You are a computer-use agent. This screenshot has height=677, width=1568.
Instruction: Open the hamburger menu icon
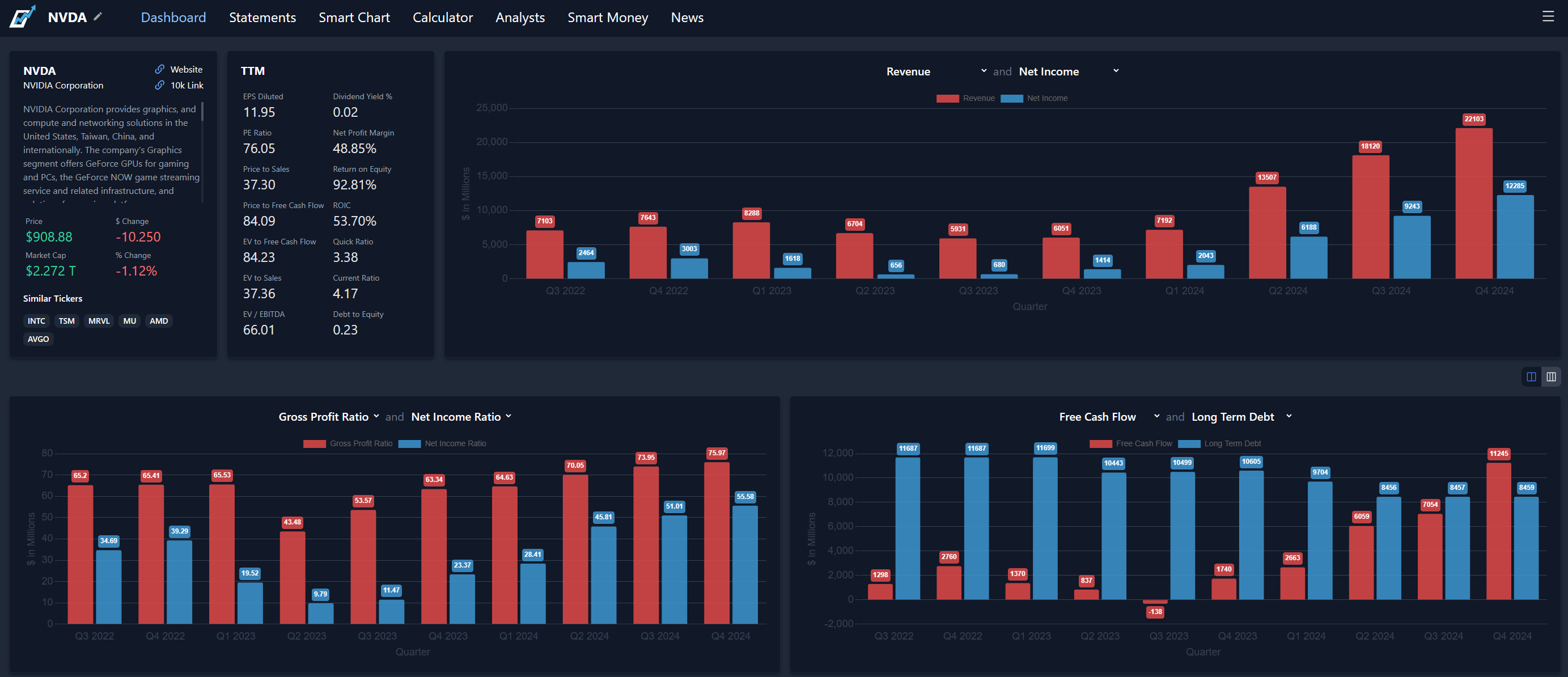tap(1548, 16)
